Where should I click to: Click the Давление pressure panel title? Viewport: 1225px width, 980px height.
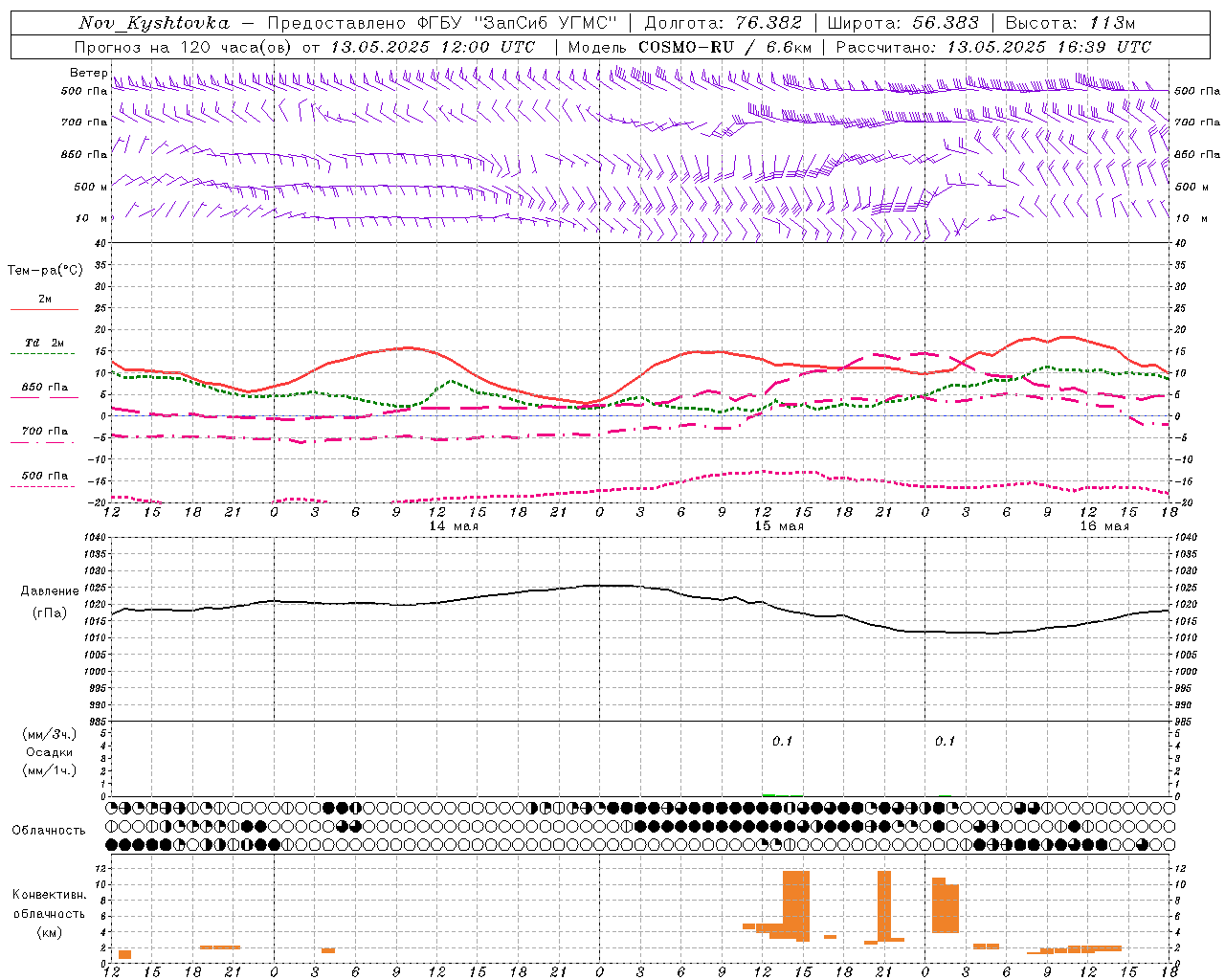coord(51,591)
